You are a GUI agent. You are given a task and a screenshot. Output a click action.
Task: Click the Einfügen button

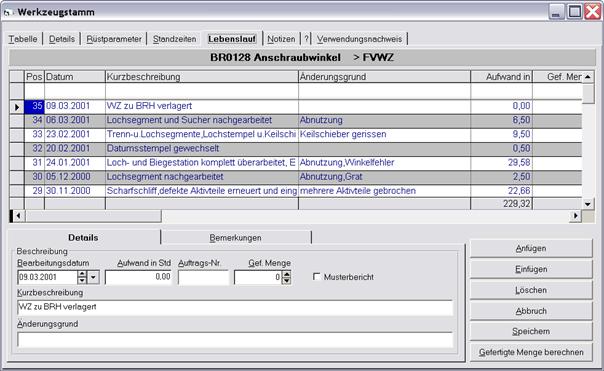531,269
